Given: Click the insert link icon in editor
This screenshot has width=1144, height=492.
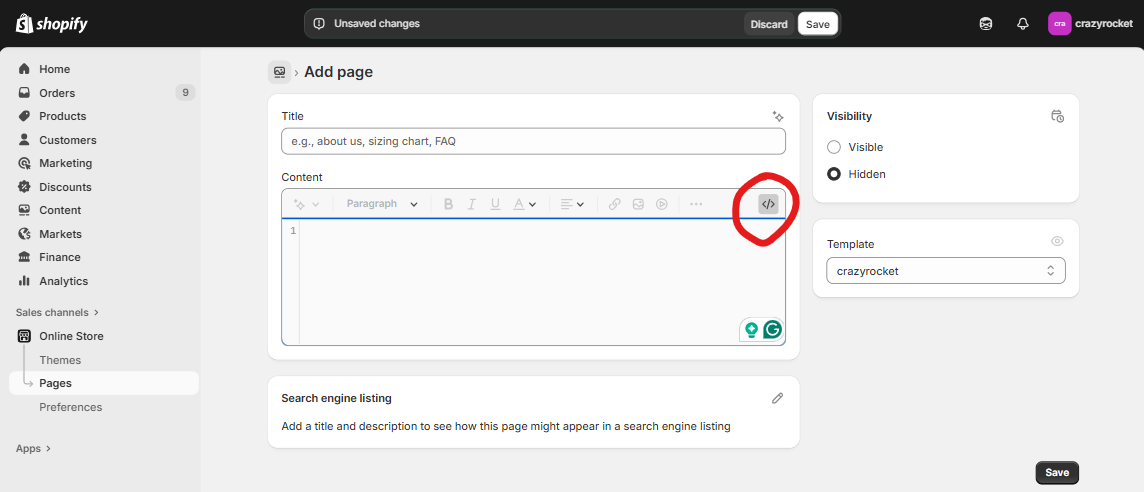Looking at the screenshot, I should (x=614, y=204).
